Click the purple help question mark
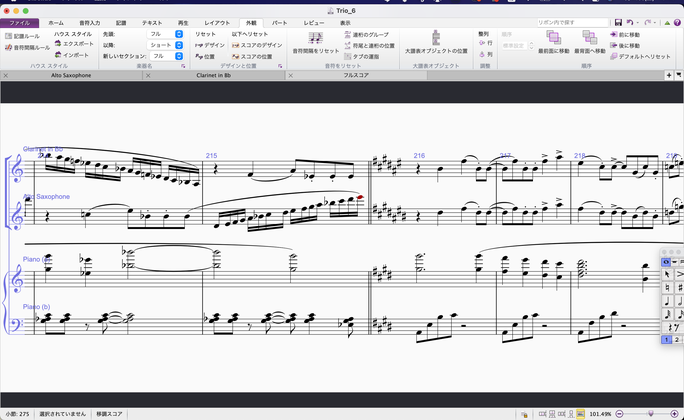The width and height of the screenshot is (684, 420). tap(677, 22)
